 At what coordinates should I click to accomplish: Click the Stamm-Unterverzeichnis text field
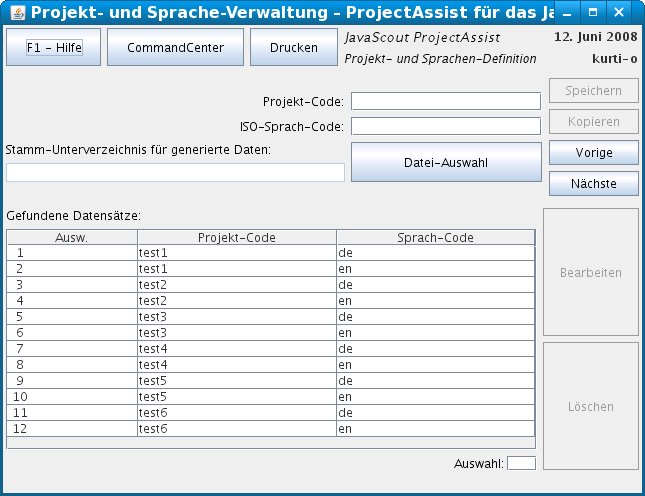175,172
